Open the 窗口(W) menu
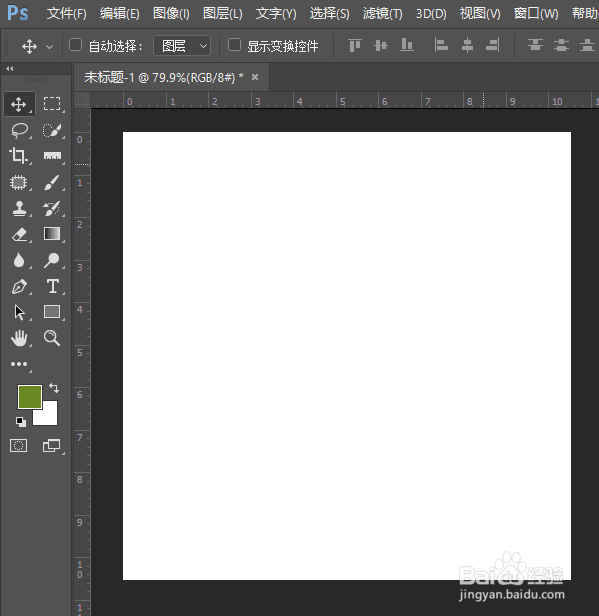Image resolution: width=599 pixels, height=616 pixels. 536,14
